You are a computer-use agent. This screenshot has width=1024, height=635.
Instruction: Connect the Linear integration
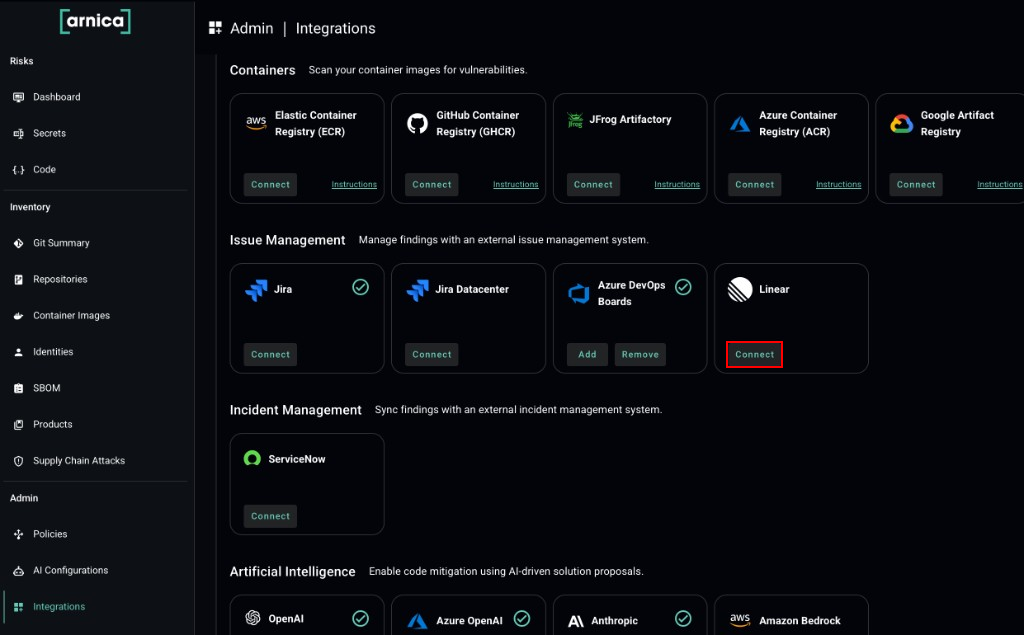(754, 354)
